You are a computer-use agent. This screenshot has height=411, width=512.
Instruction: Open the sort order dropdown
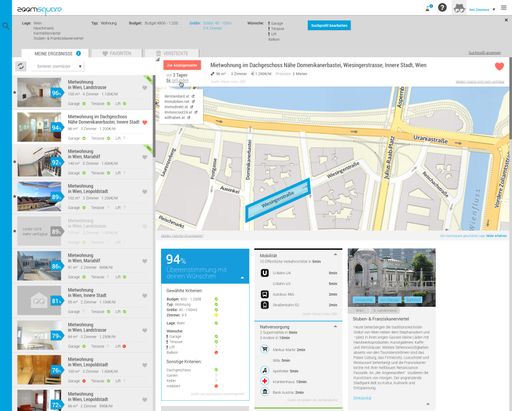coord(58,66)
